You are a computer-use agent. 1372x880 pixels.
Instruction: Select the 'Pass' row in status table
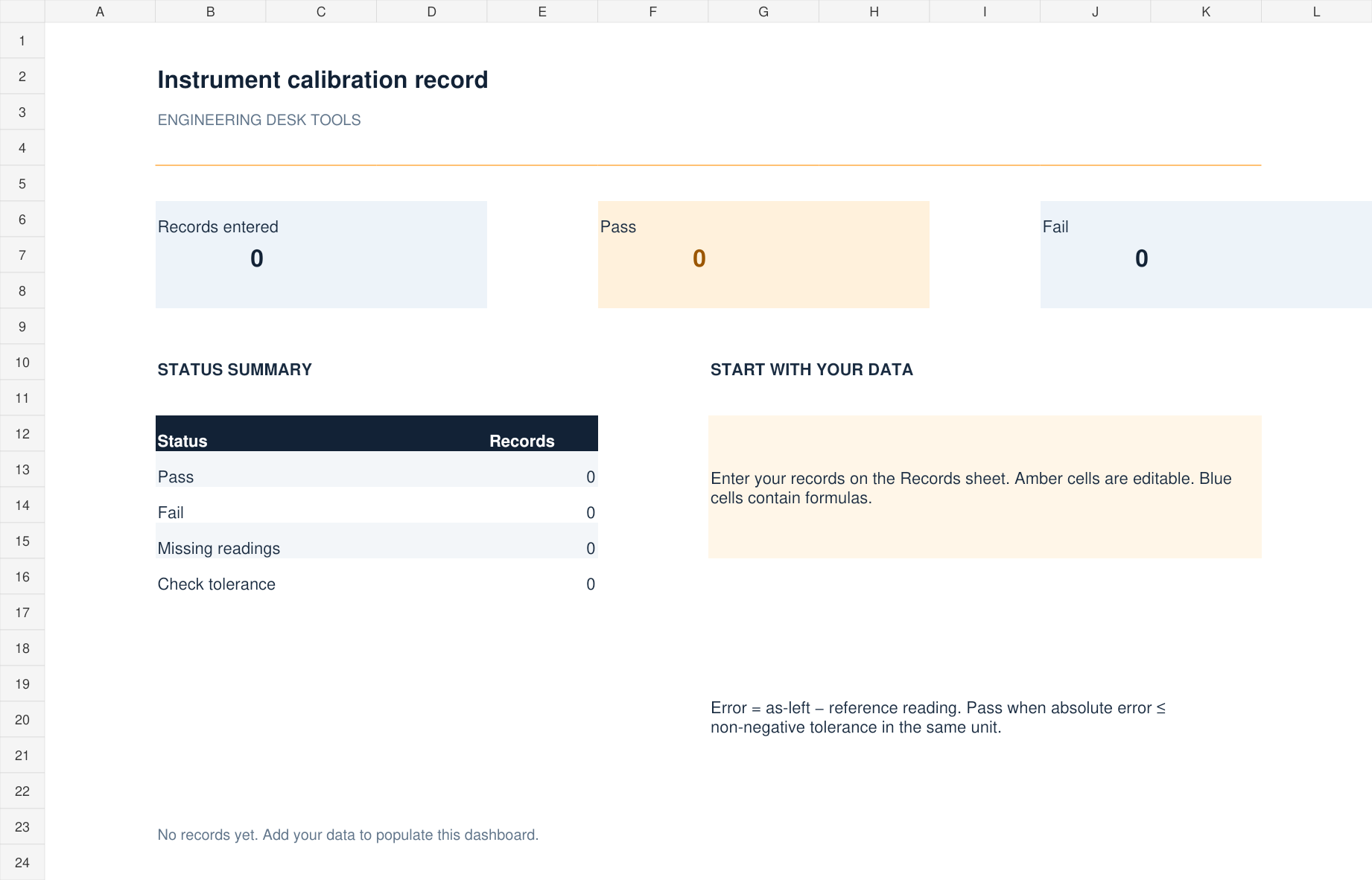tap(377, 470)
